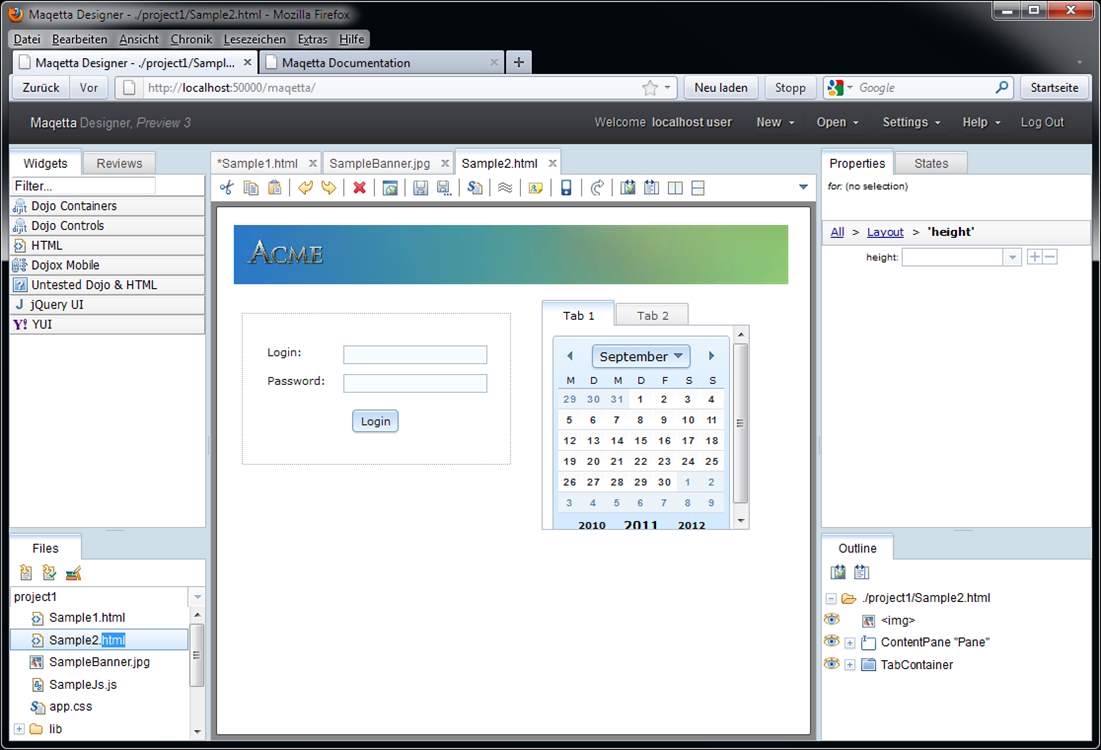Click the Paste clipboard icon in editor toolbar
The image size is (1101, 750).
[275, 188]
